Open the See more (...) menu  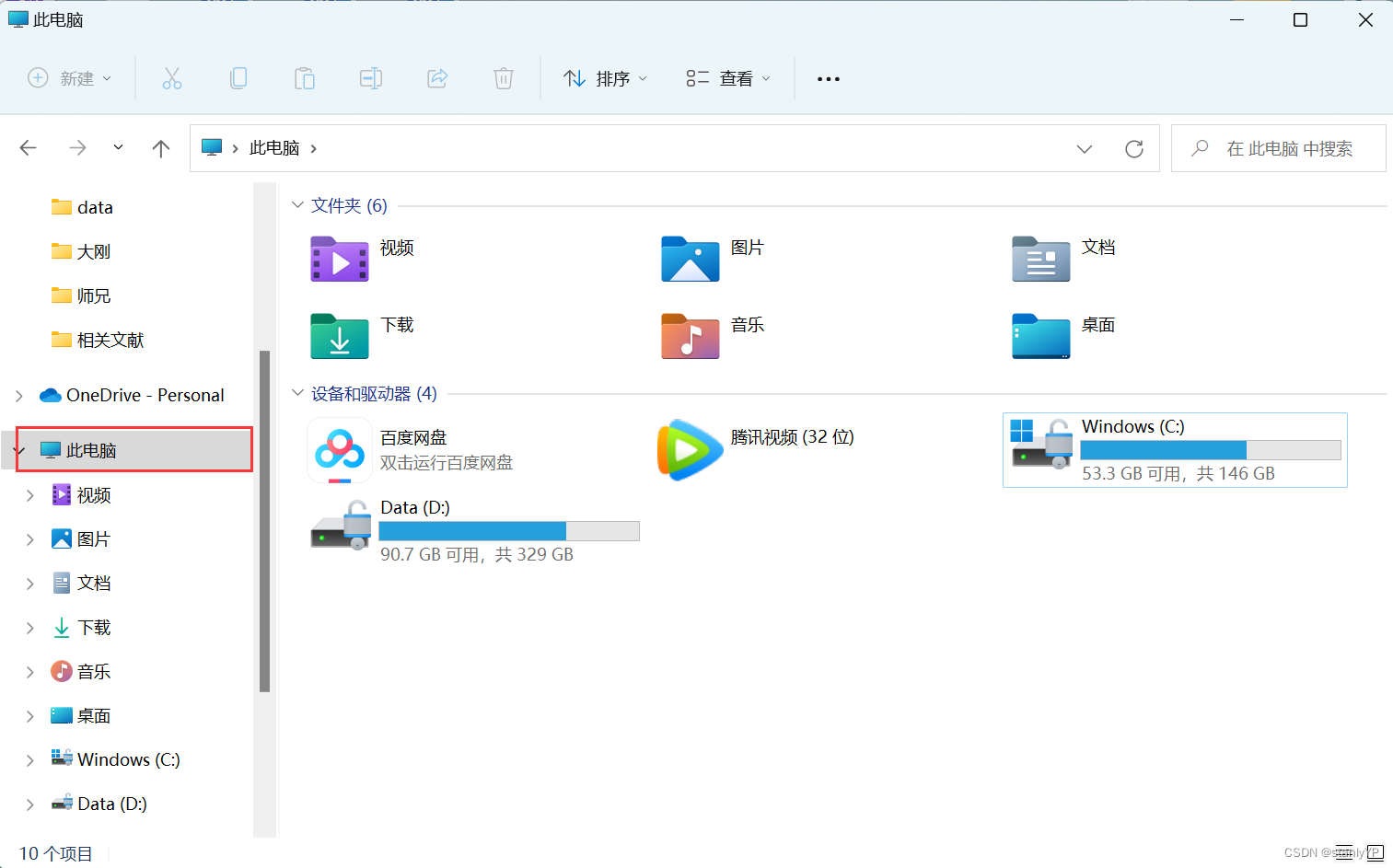[828, 78]
